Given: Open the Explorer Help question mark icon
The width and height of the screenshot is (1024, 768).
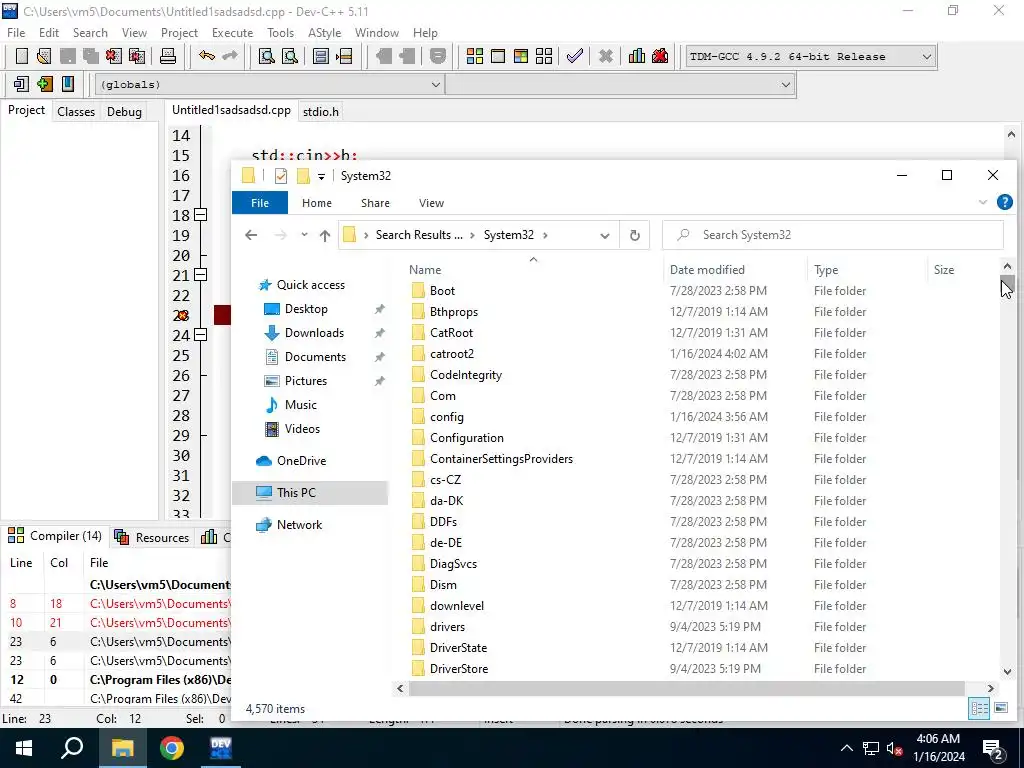Looking at the screenshot, I should [1004, 202].
